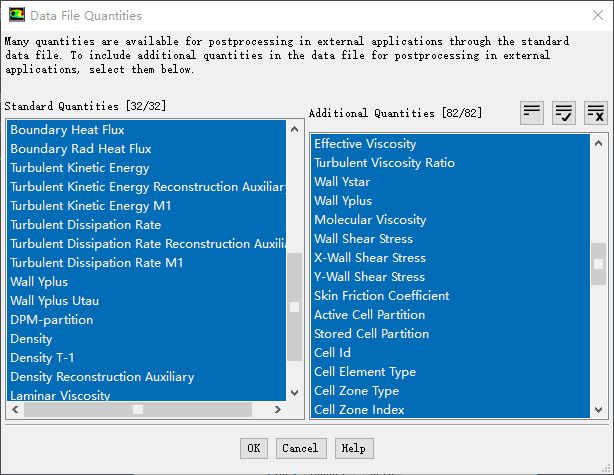Toggle Turbulent Dissipation Rate selection
The width and height of the screenshot is (614, 475).
(85, 225)
